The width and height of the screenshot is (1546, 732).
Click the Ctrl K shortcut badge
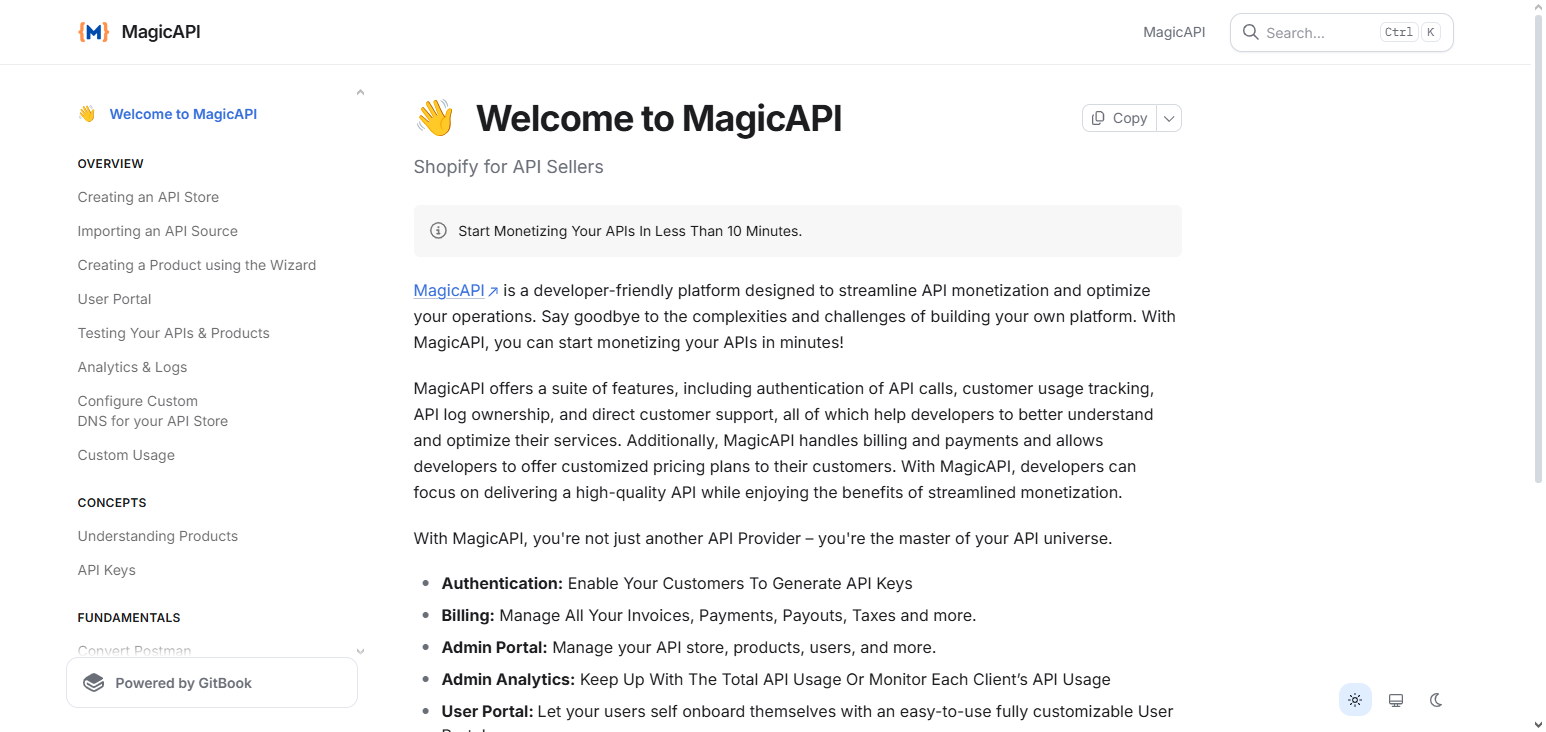[1410, 32]
